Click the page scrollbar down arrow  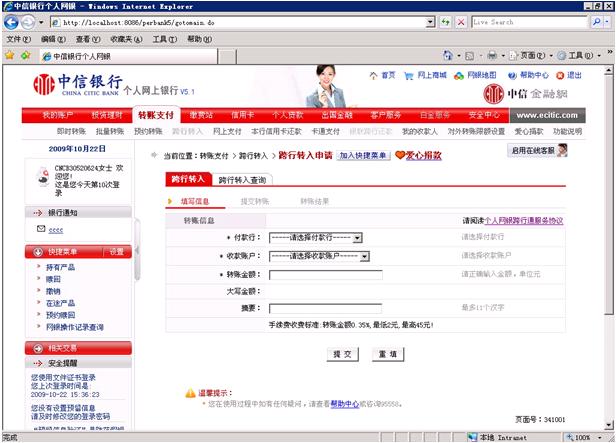coord(609,425)
